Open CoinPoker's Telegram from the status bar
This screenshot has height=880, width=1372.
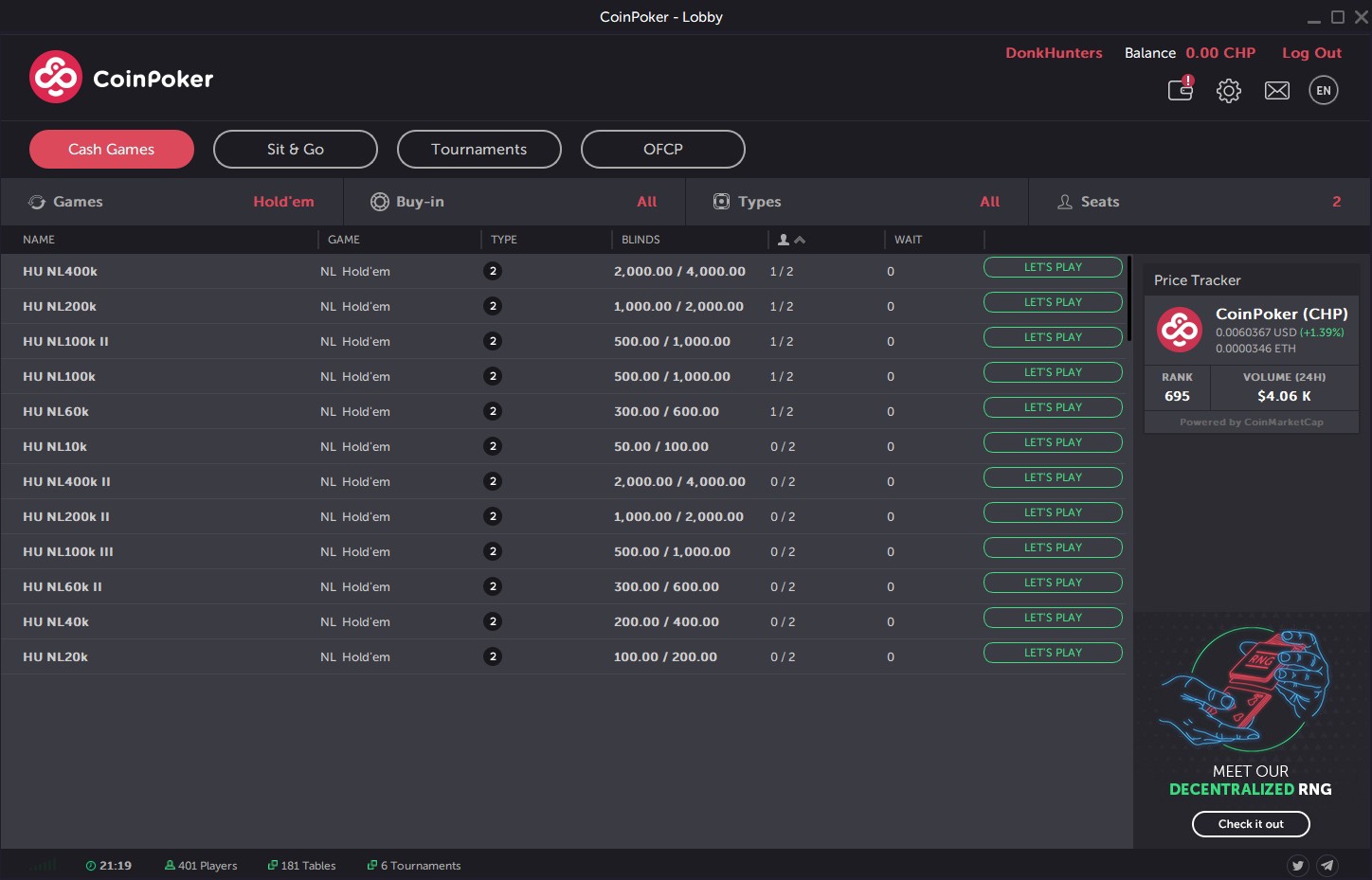pos(1327,865)
